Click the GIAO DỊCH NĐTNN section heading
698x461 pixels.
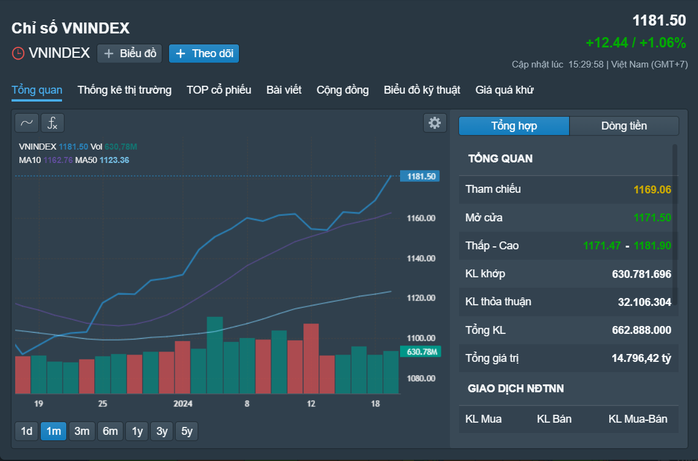516,388
